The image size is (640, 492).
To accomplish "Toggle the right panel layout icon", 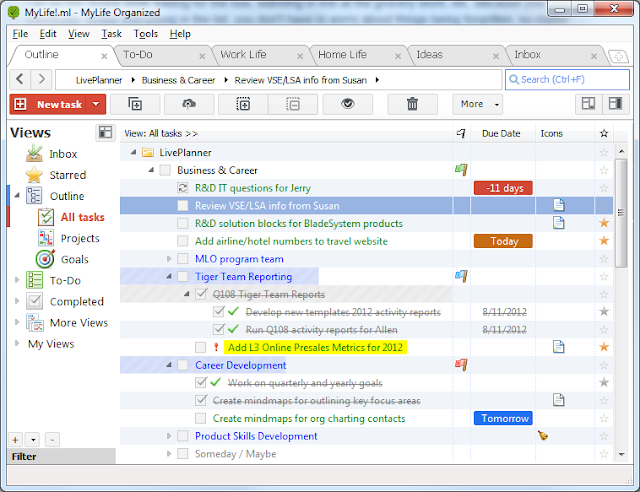I will point(615,104).
